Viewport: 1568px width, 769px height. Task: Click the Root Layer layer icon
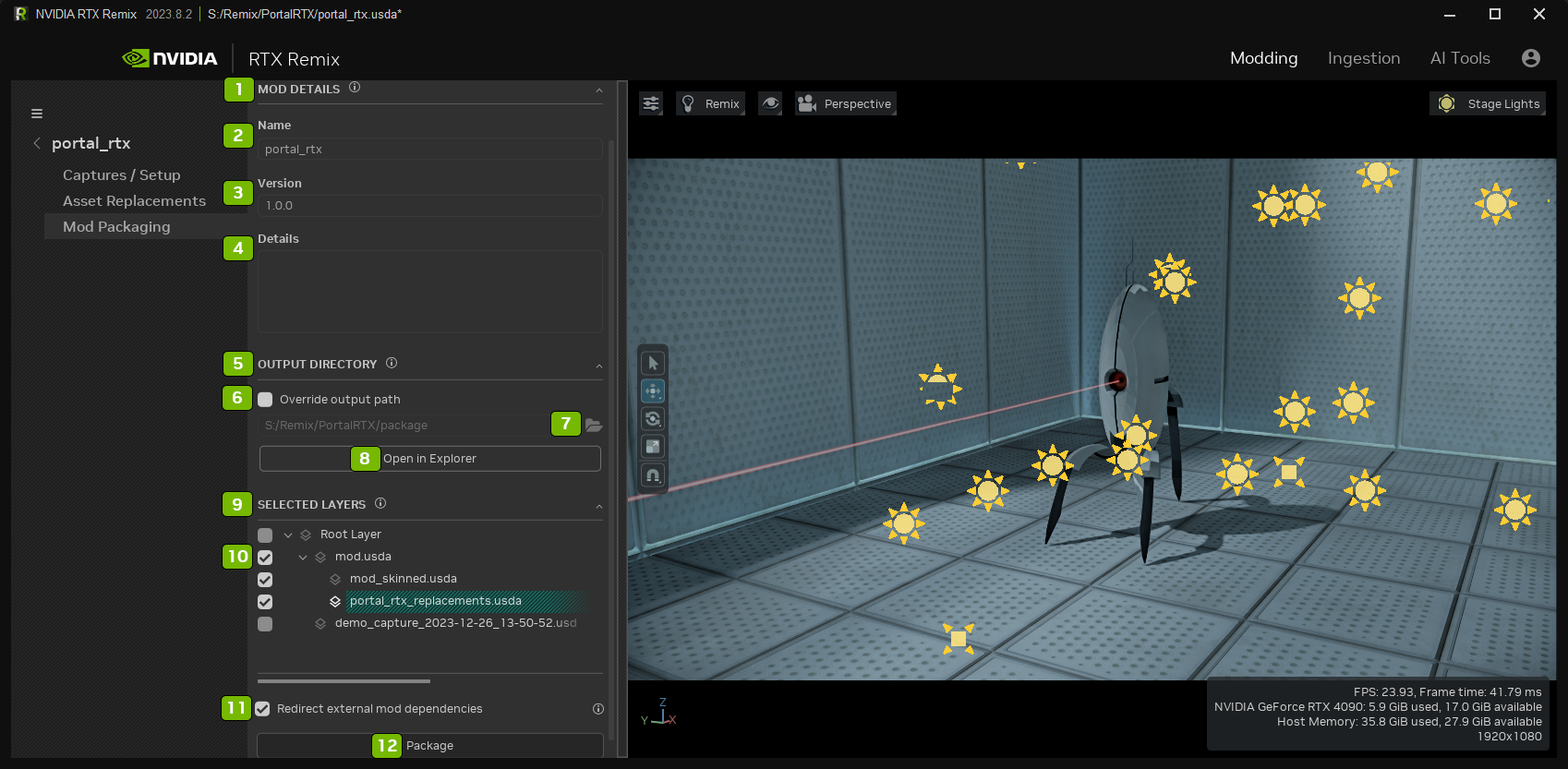pos(306,535)
